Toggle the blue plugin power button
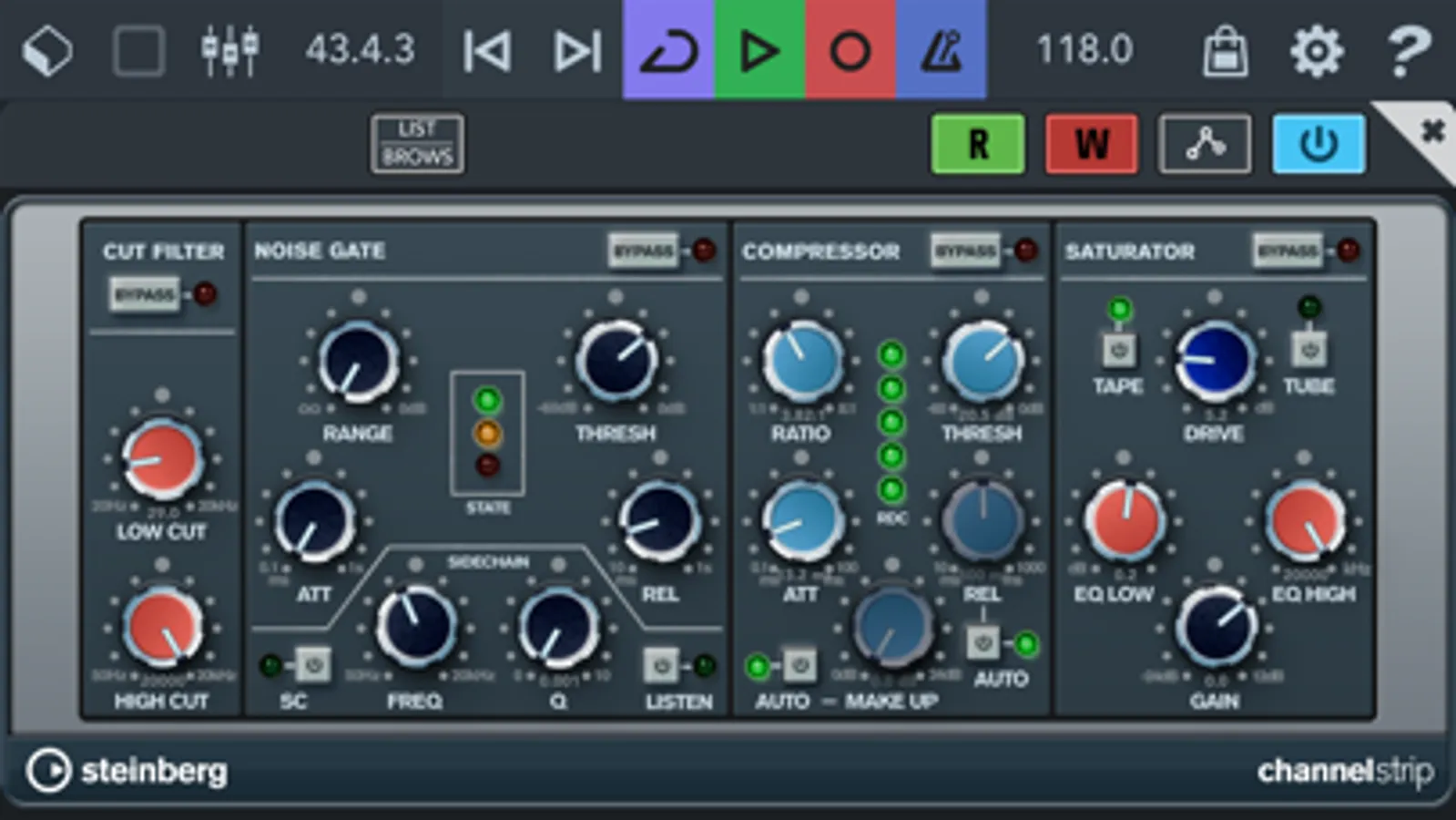Viewport: 1456px width, 820px height. pos(1319,144)
